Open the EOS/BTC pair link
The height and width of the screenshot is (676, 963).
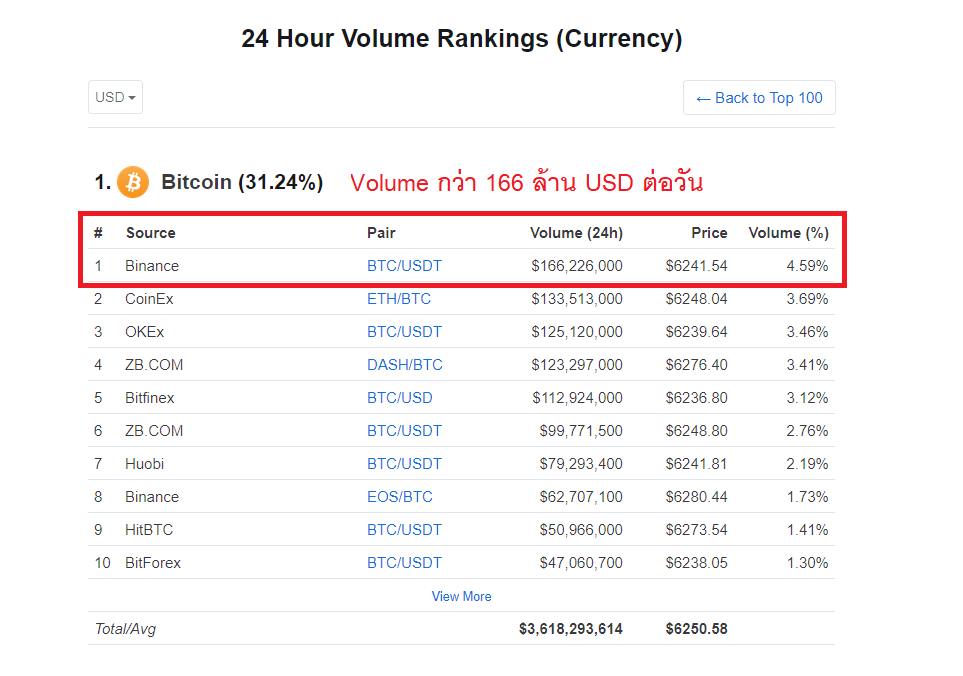tap(400, 497)
